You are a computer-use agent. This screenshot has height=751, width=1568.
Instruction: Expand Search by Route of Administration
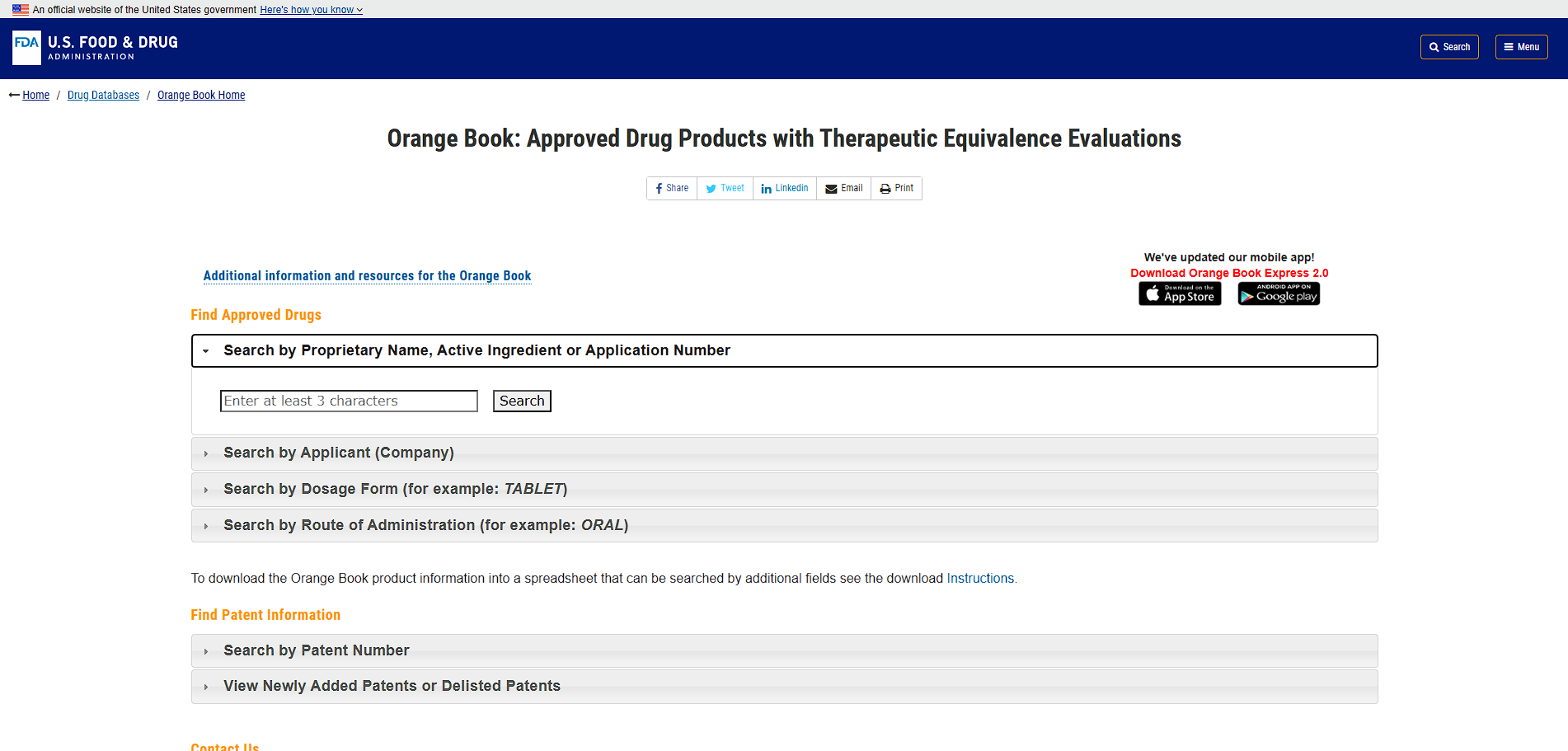click(x=425, y=526)
